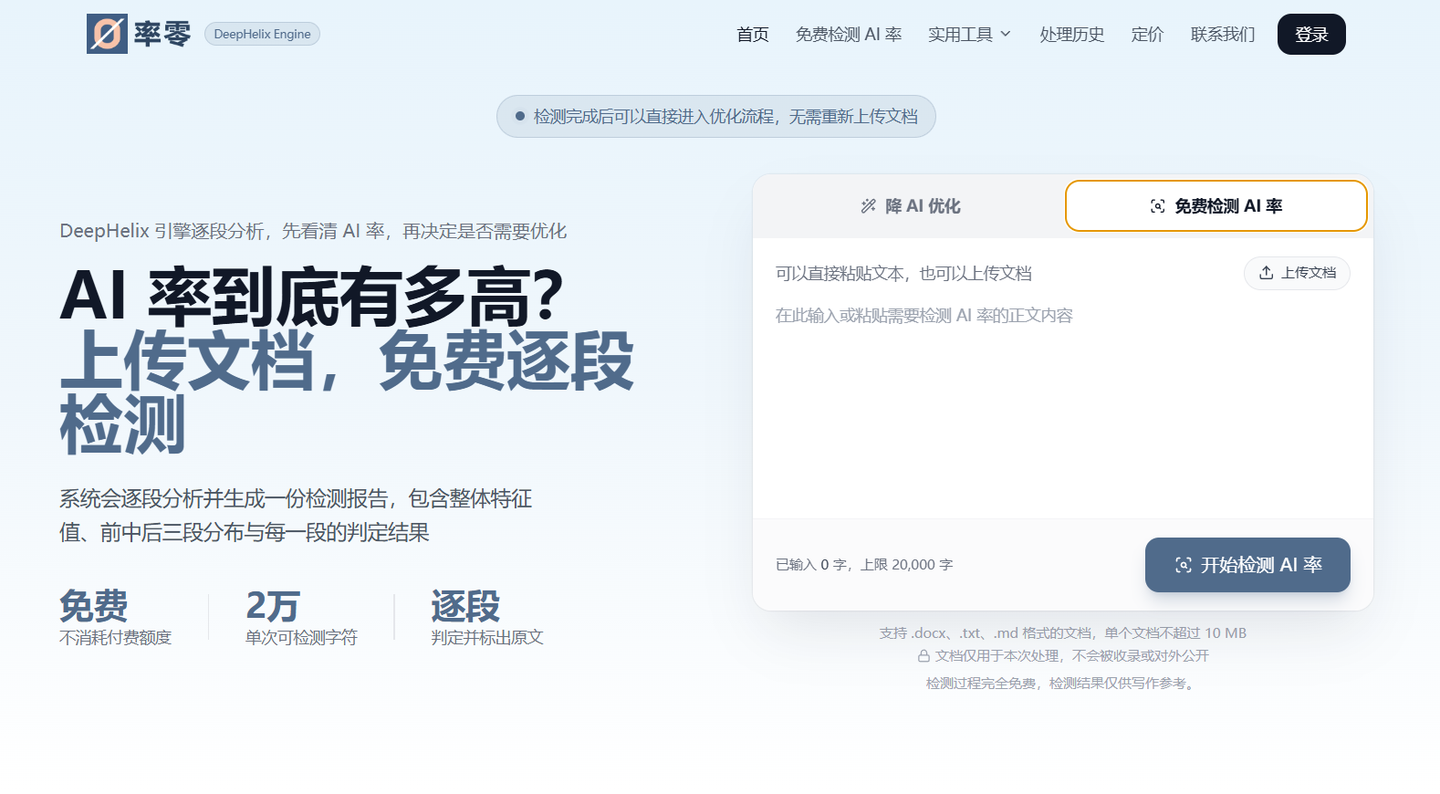Click the upload arrow icon on 上传文档

[1266, 273]
